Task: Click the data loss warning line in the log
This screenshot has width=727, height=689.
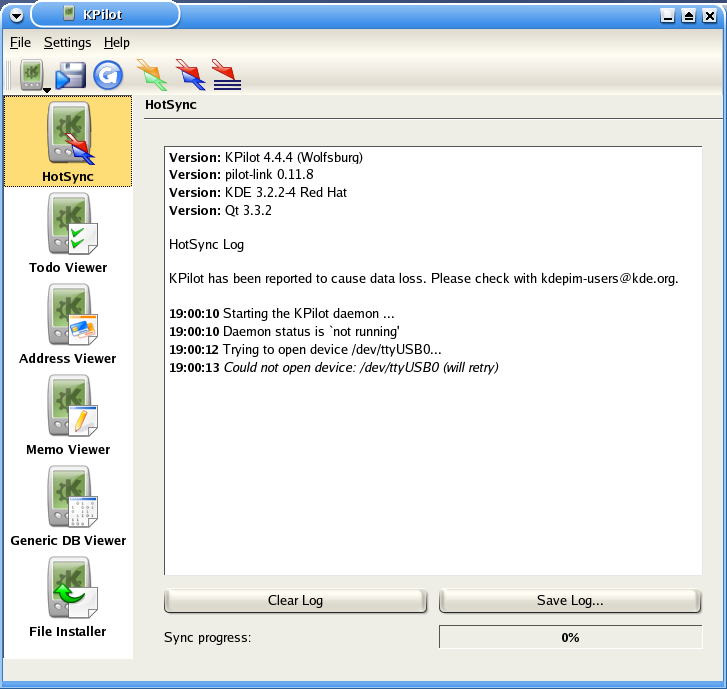Action: (x=423, y=279)
